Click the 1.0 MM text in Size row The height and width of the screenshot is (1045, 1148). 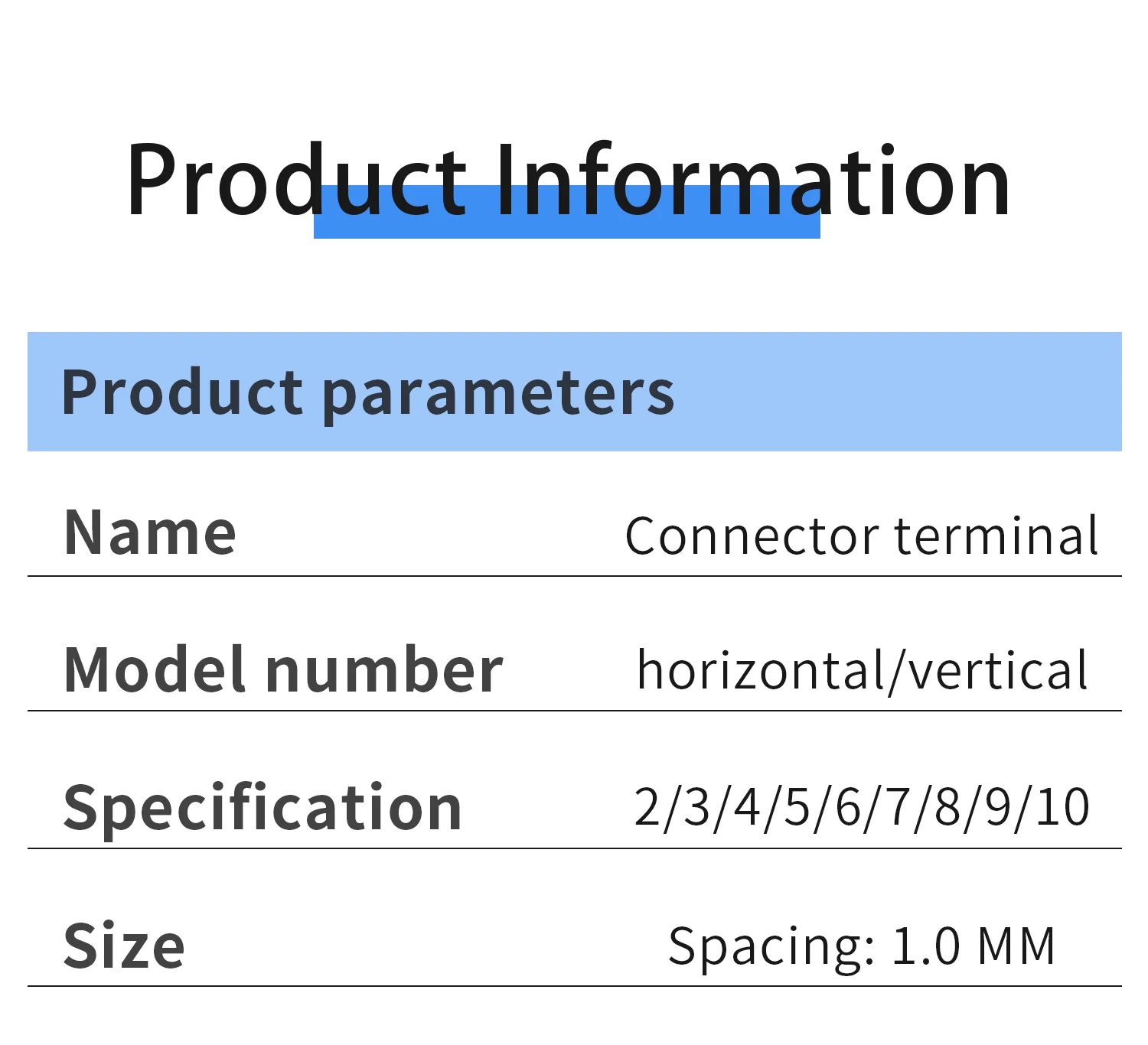pyautogui.click(x=974, y=946)
